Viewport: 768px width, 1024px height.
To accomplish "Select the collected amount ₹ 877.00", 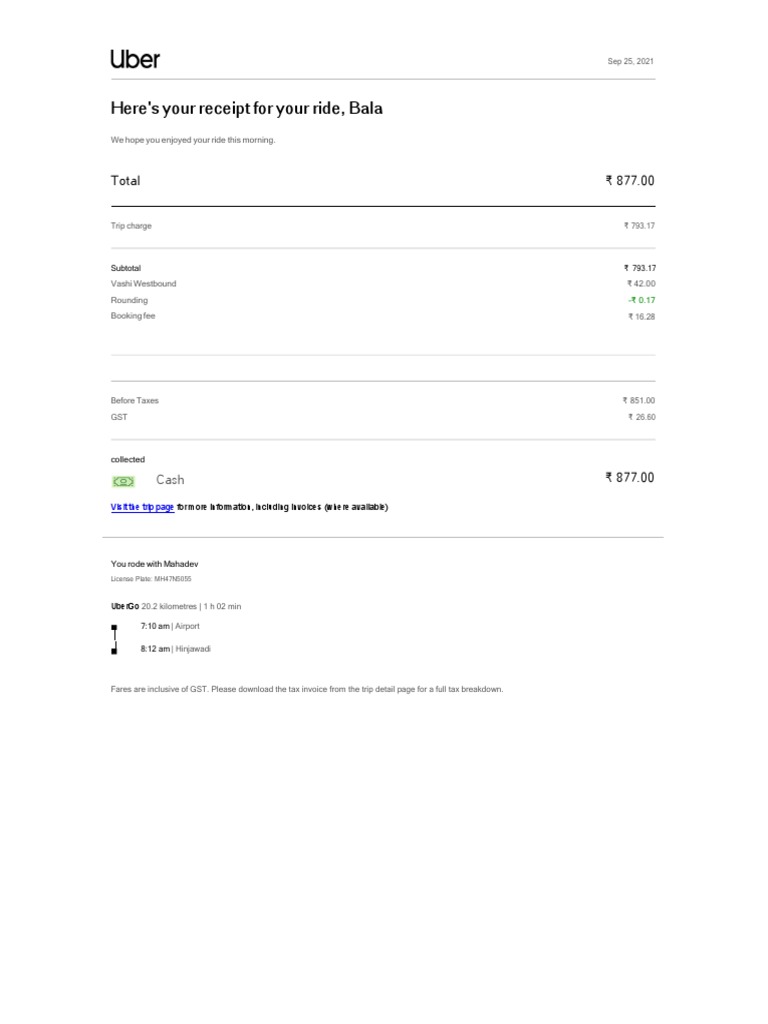I will (x=630, y=478).
